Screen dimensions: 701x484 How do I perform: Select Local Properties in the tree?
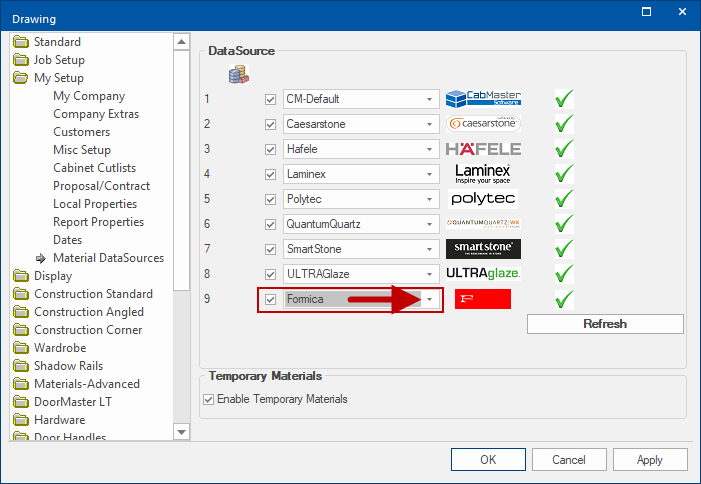point(95,204)
